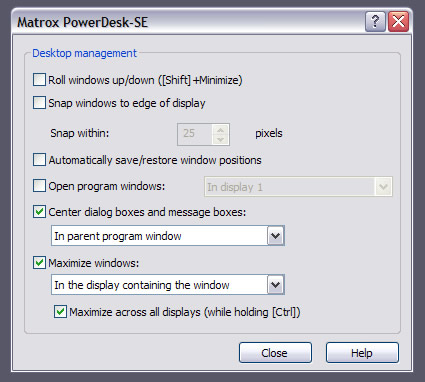
Task: Increase Snap within value with up arrow
Action: 220,129
